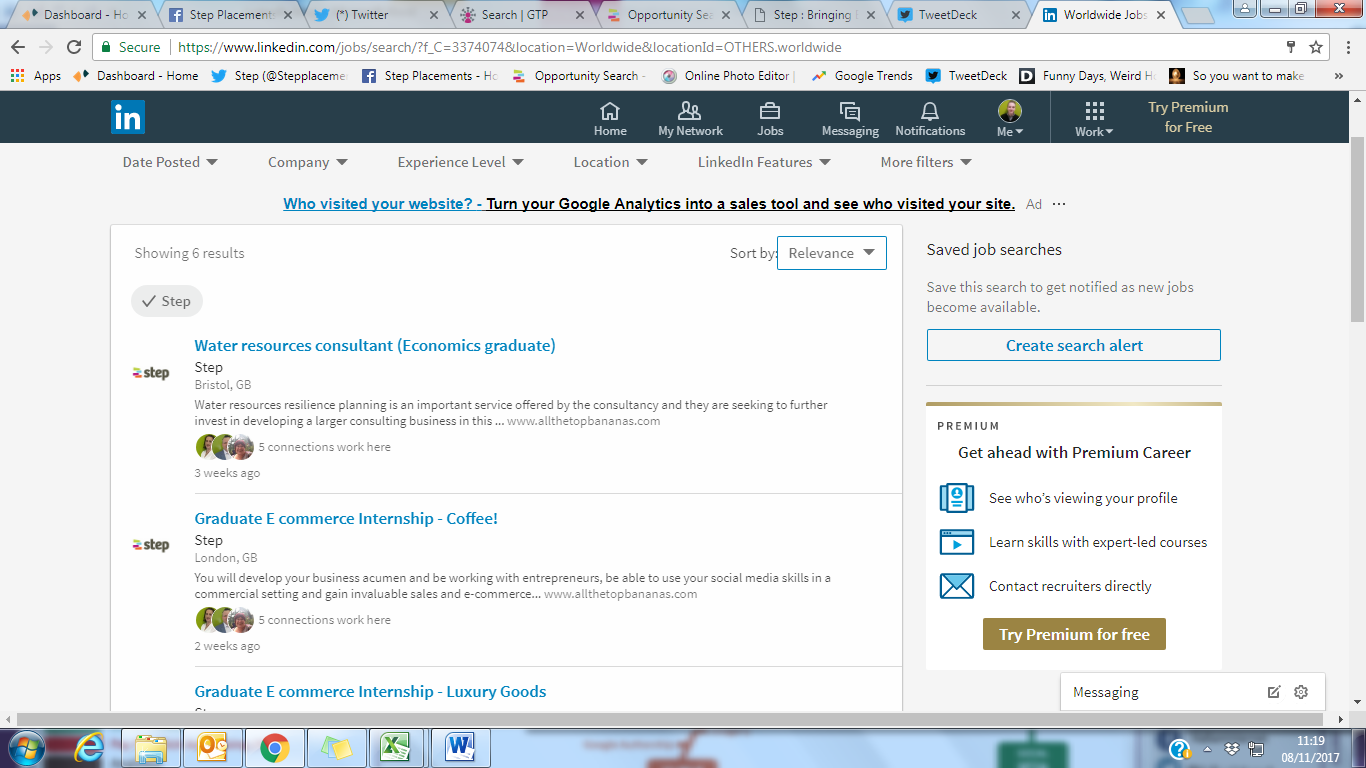Remove the Step company filter chip

(x=167, y=301)
